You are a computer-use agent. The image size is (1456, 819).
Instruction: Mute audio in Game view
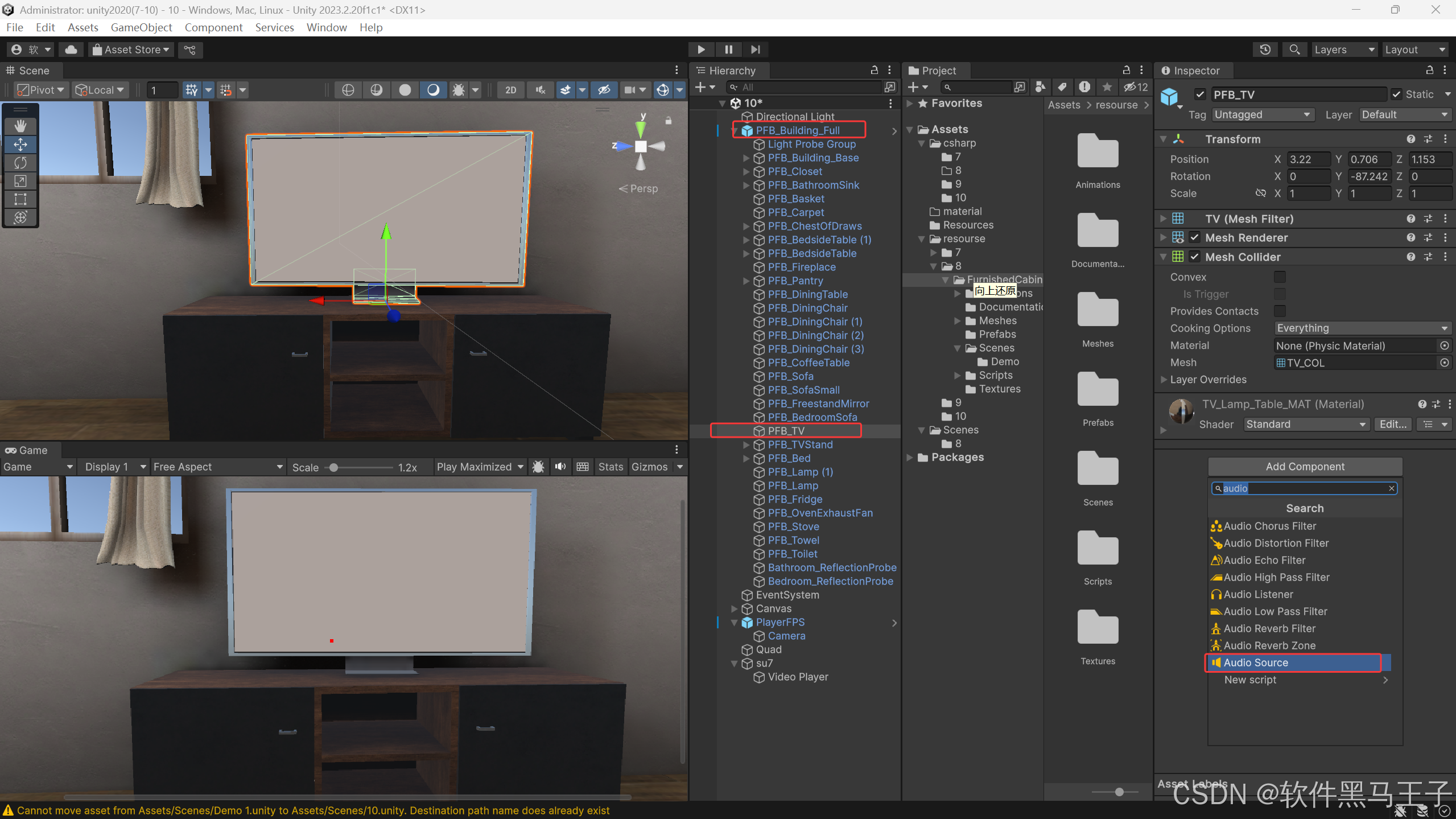pos(560,467)
